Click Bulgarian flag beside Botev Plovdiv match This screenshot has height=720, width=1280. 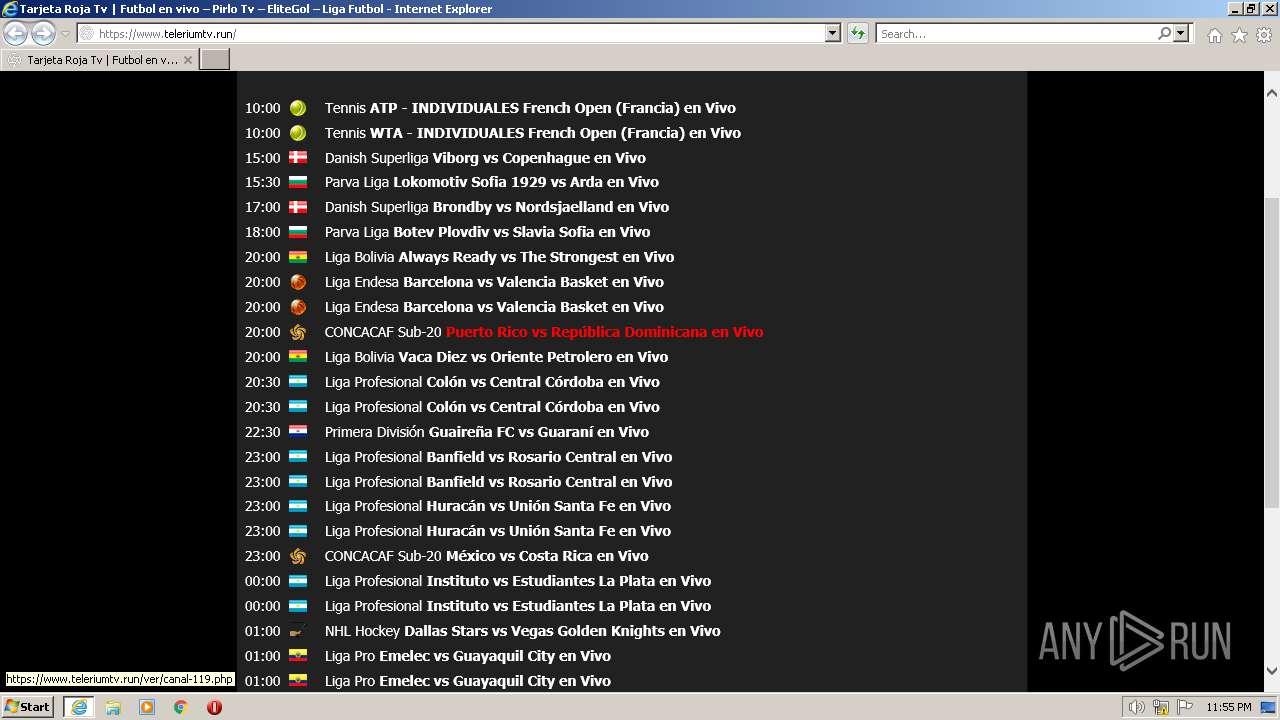(x=298, y=232)
